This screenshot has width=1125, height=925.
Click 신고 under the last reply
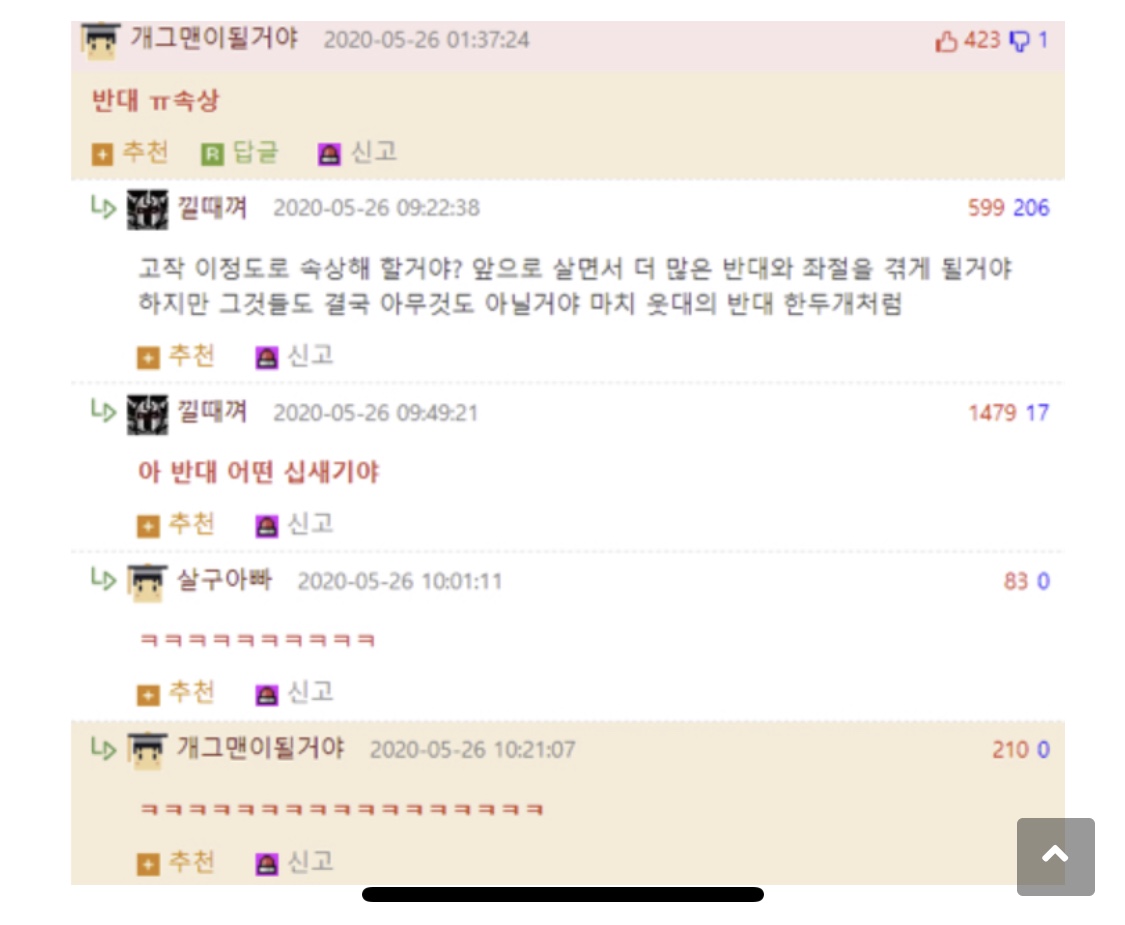click(295, 862)
